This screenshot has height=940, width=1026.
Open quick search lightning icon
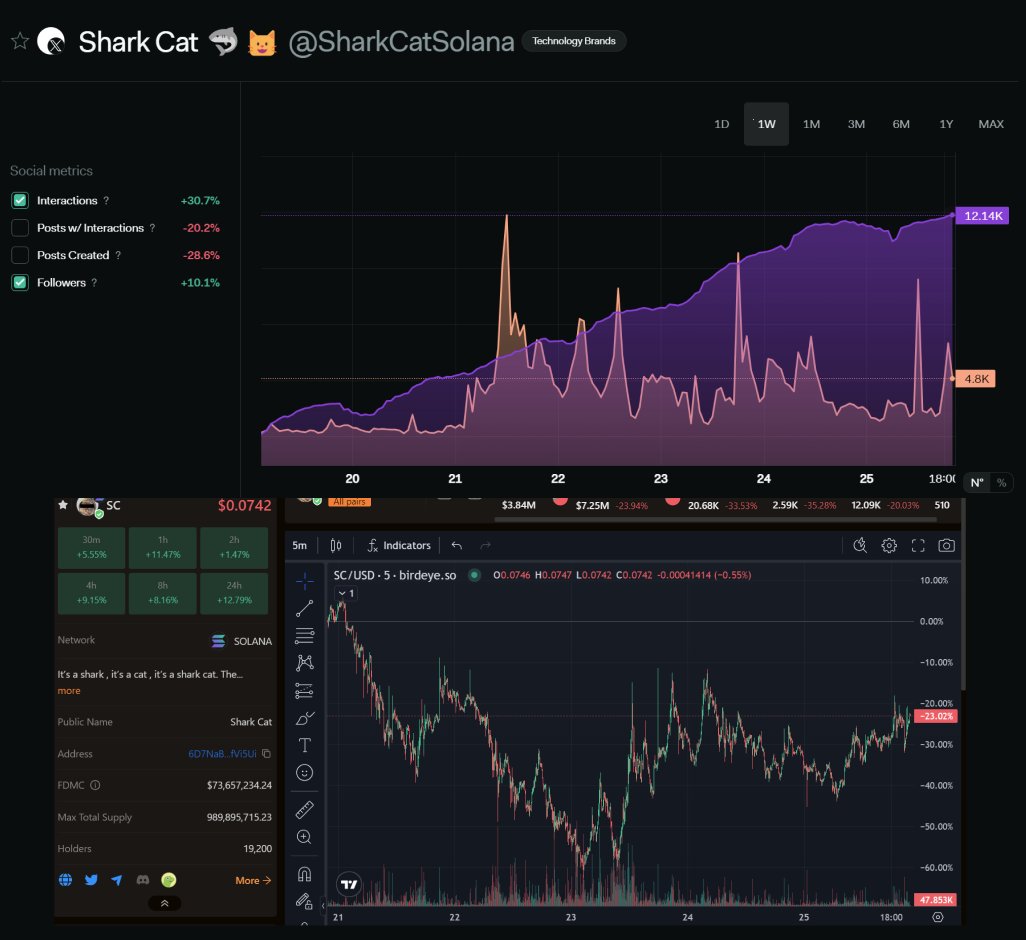click(860, 546)
